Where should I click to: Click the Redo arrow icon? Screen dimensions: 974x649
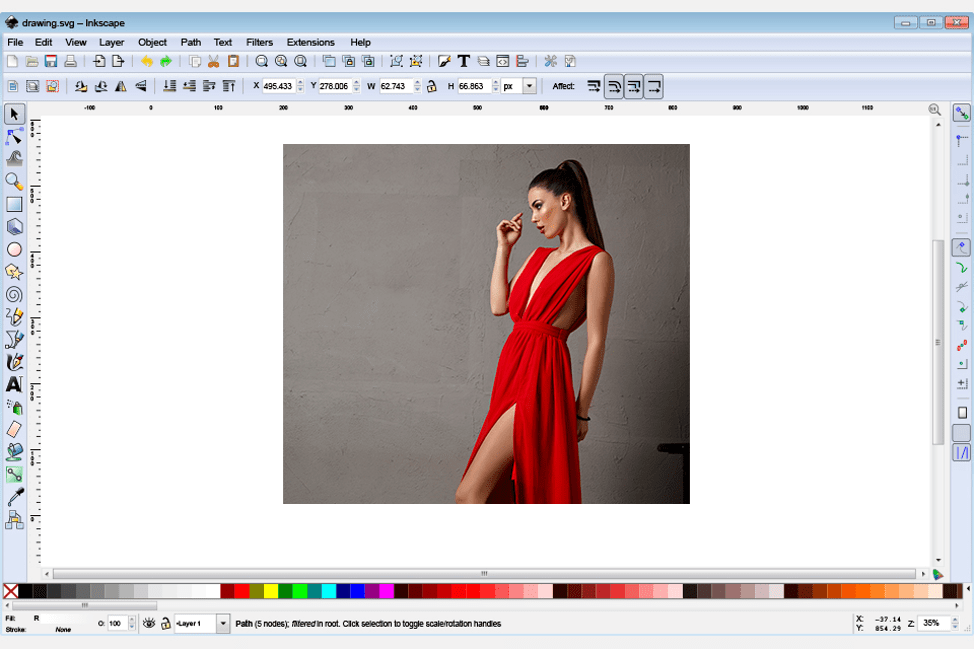pos(166,61)
